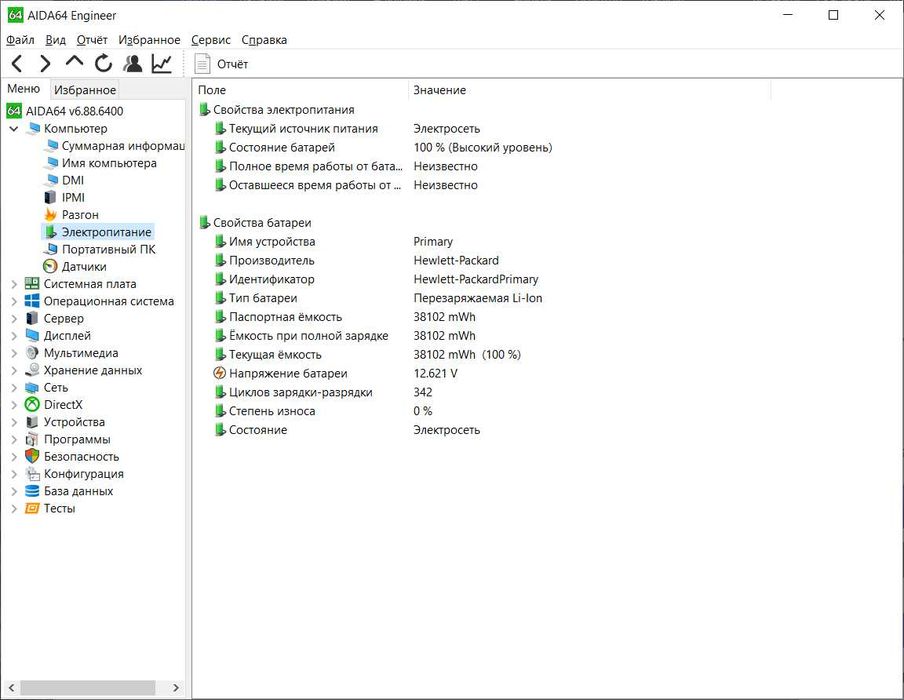Click the DirectX Xbox logo icon
This screenshot has width=904, height=700.
(32, 405)
